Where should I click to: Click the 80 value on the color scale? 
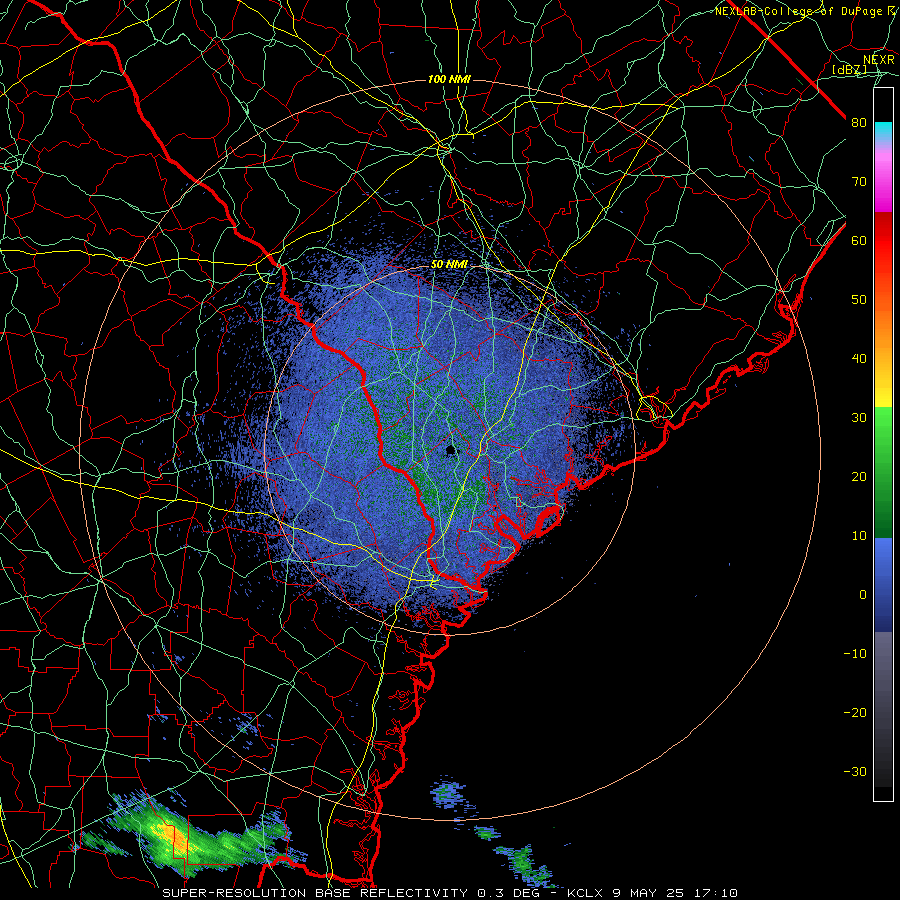tap(859, 122)
